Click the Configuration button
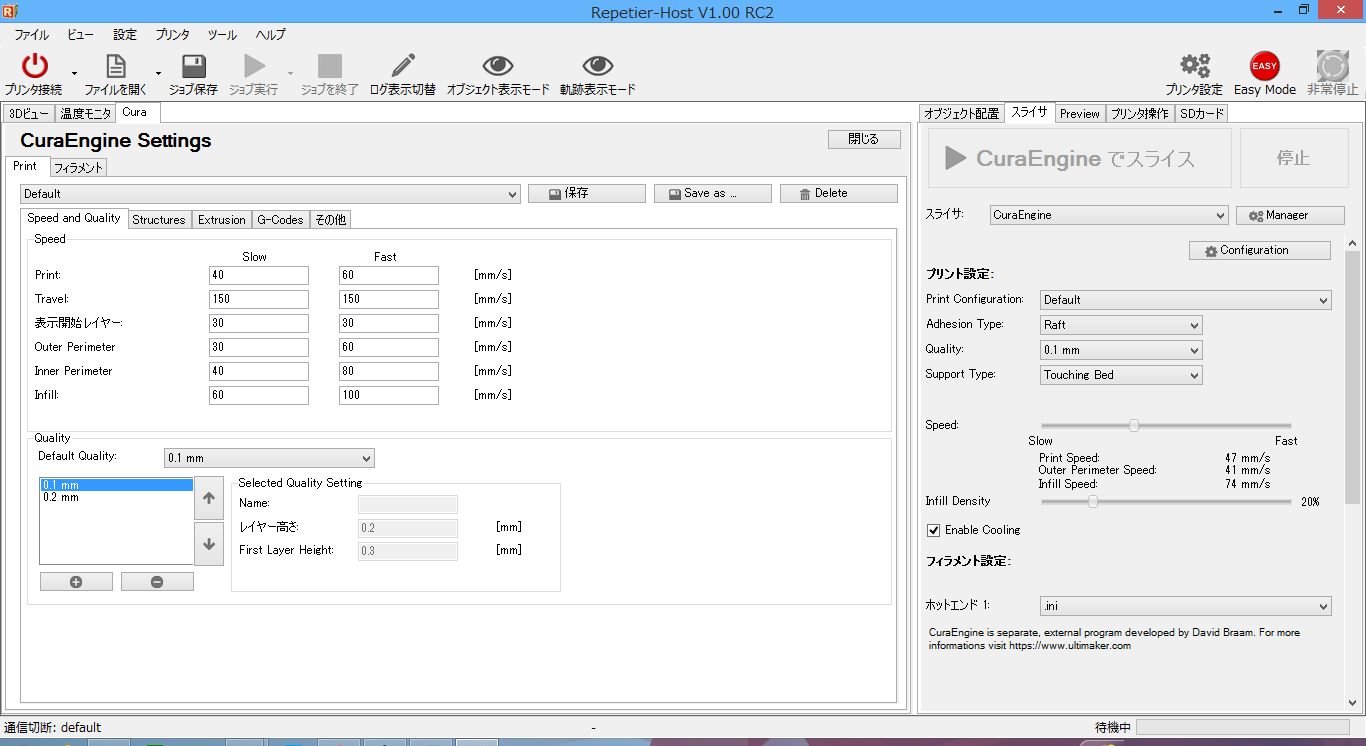 pyautogui.click(x=1260, y=250)
